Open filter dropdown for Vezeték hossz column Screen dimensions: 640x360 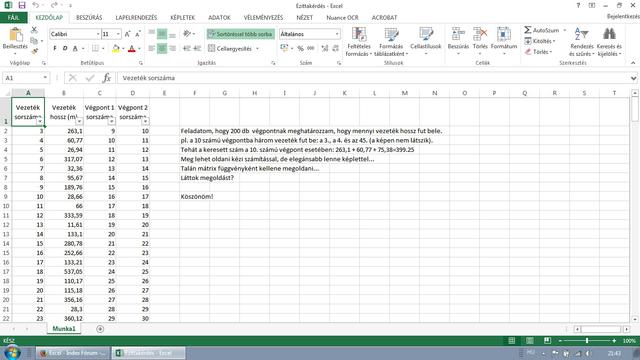tap(79, 121)
